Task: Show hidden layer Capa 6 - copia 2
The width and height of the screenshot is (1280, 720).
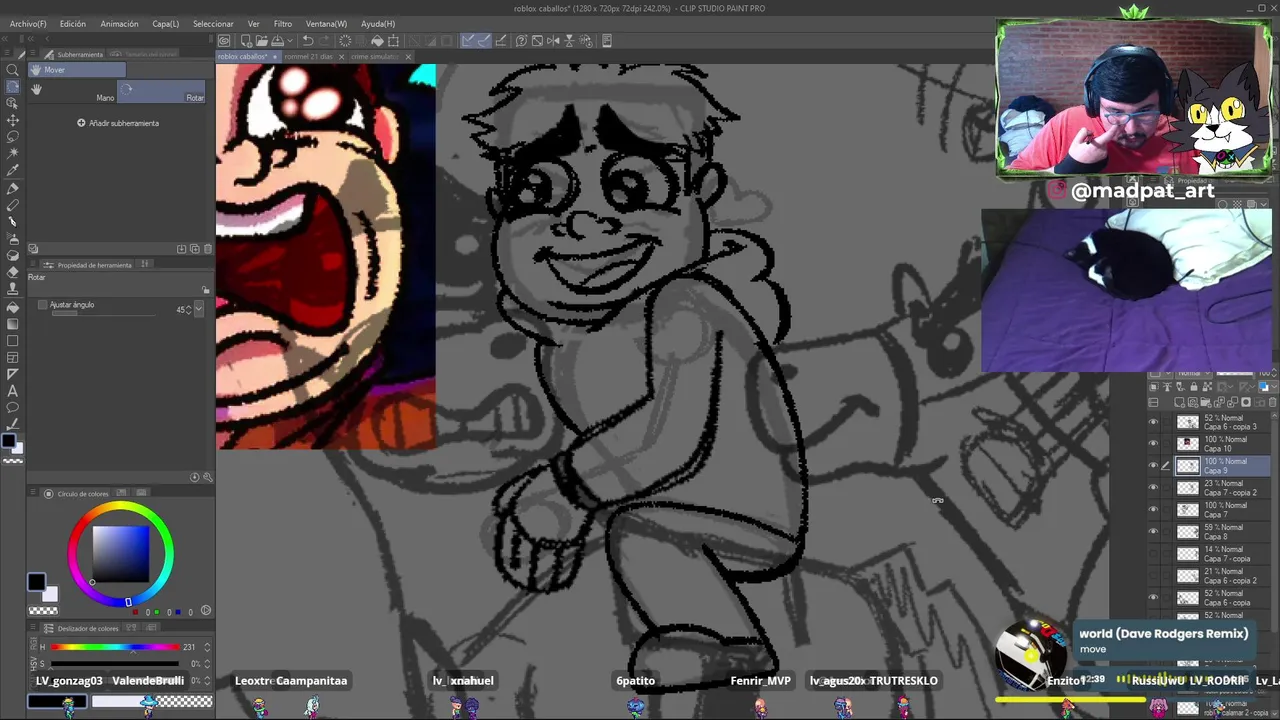Action: [1153, 576]
